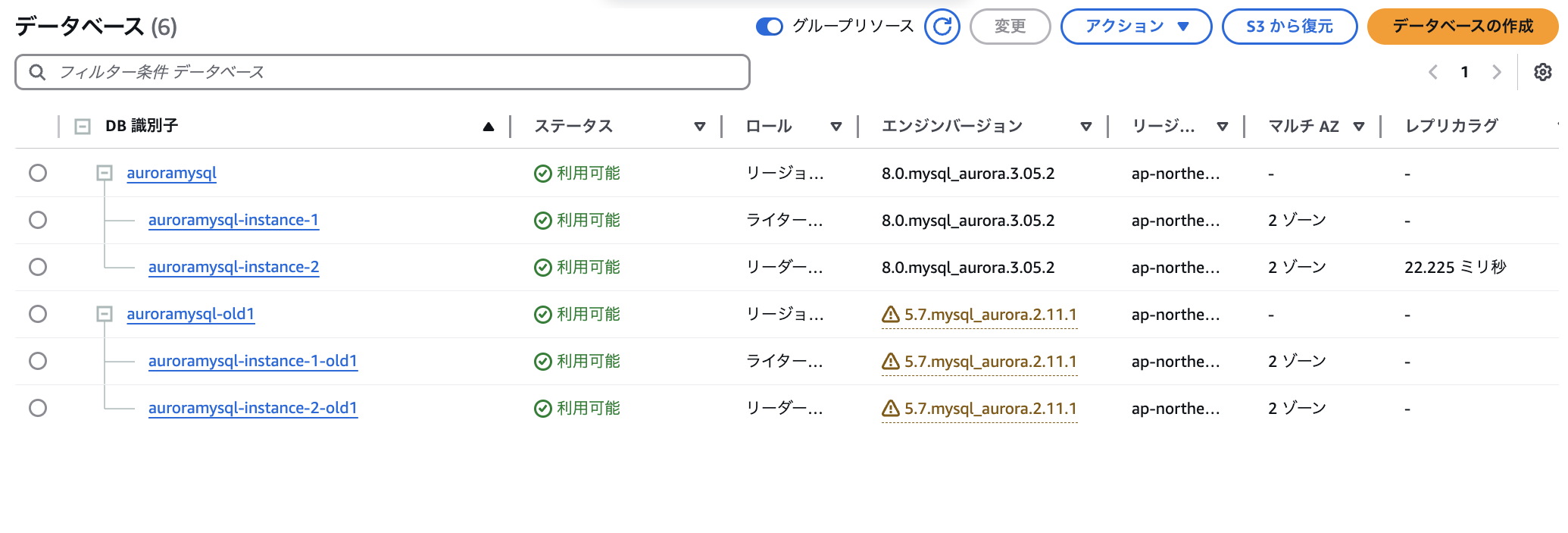1568x533 pixels.
Task: Click warning icon for auroramysql-instance-2-old1 version
Action: [891, 409]
